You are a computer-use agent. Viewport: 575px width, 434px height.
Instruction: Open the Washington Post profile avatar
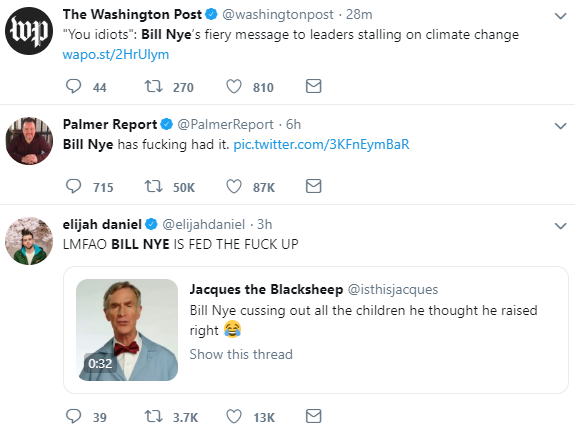29,31
